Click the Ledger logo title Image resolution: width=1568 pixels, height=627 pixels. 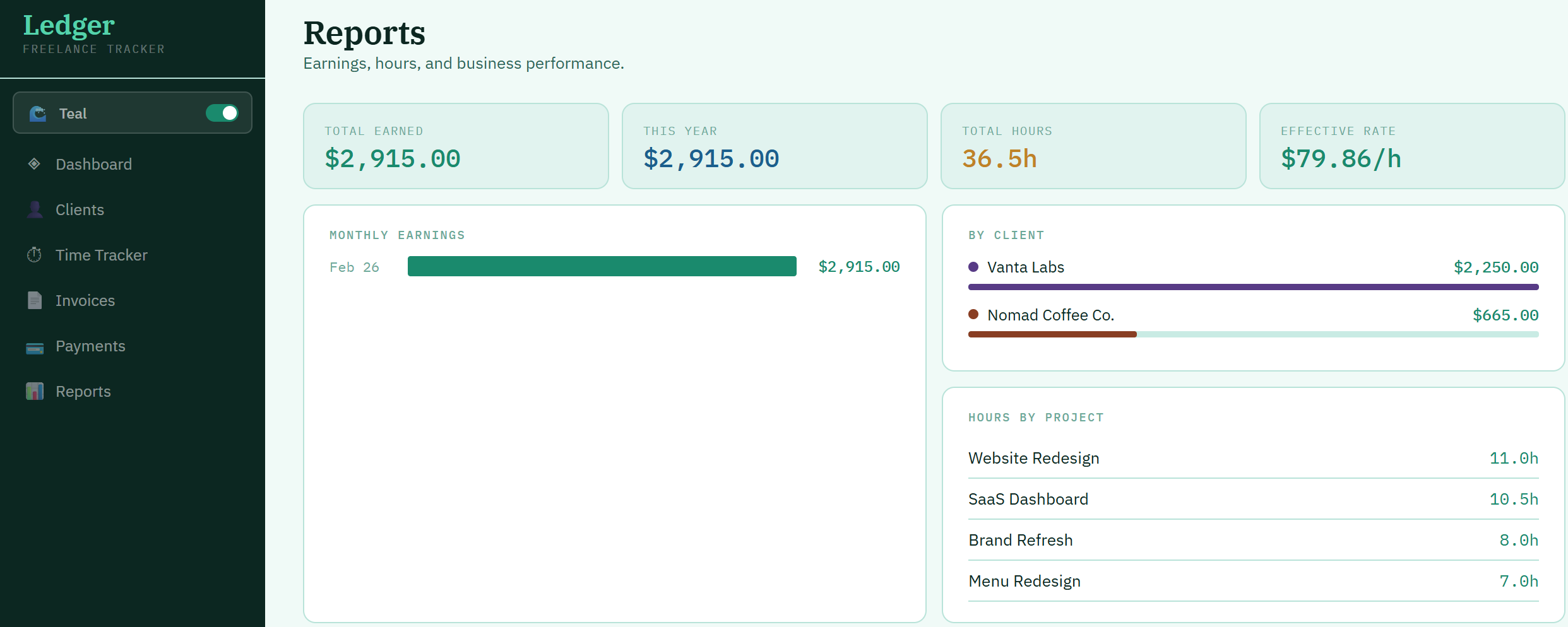coord(69,26)
